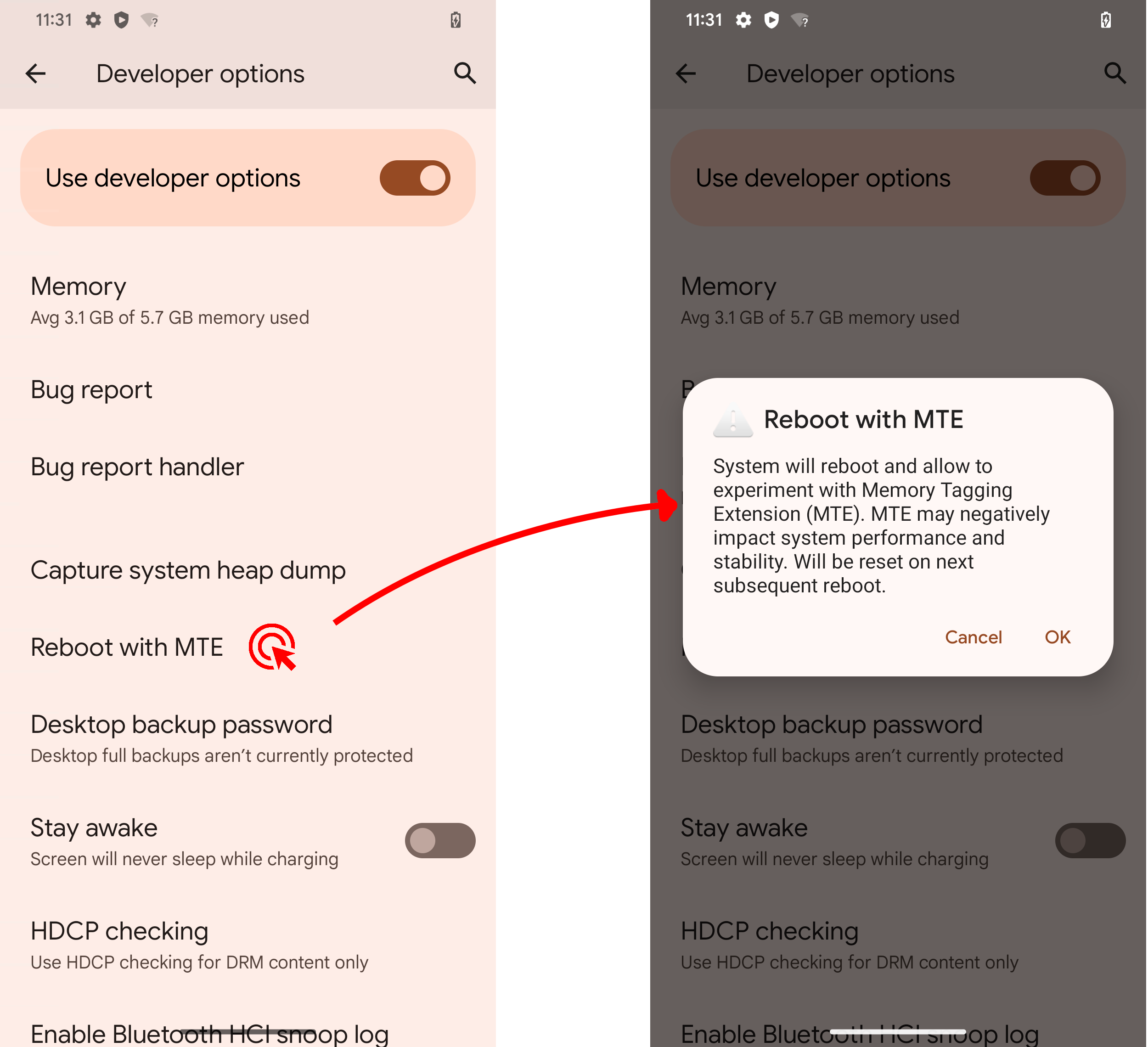Viewport: 1148px width, 1047px height.
Task: Tap the back arrow navigation icon
Action: pyautogui.click(x=36, y=73)
